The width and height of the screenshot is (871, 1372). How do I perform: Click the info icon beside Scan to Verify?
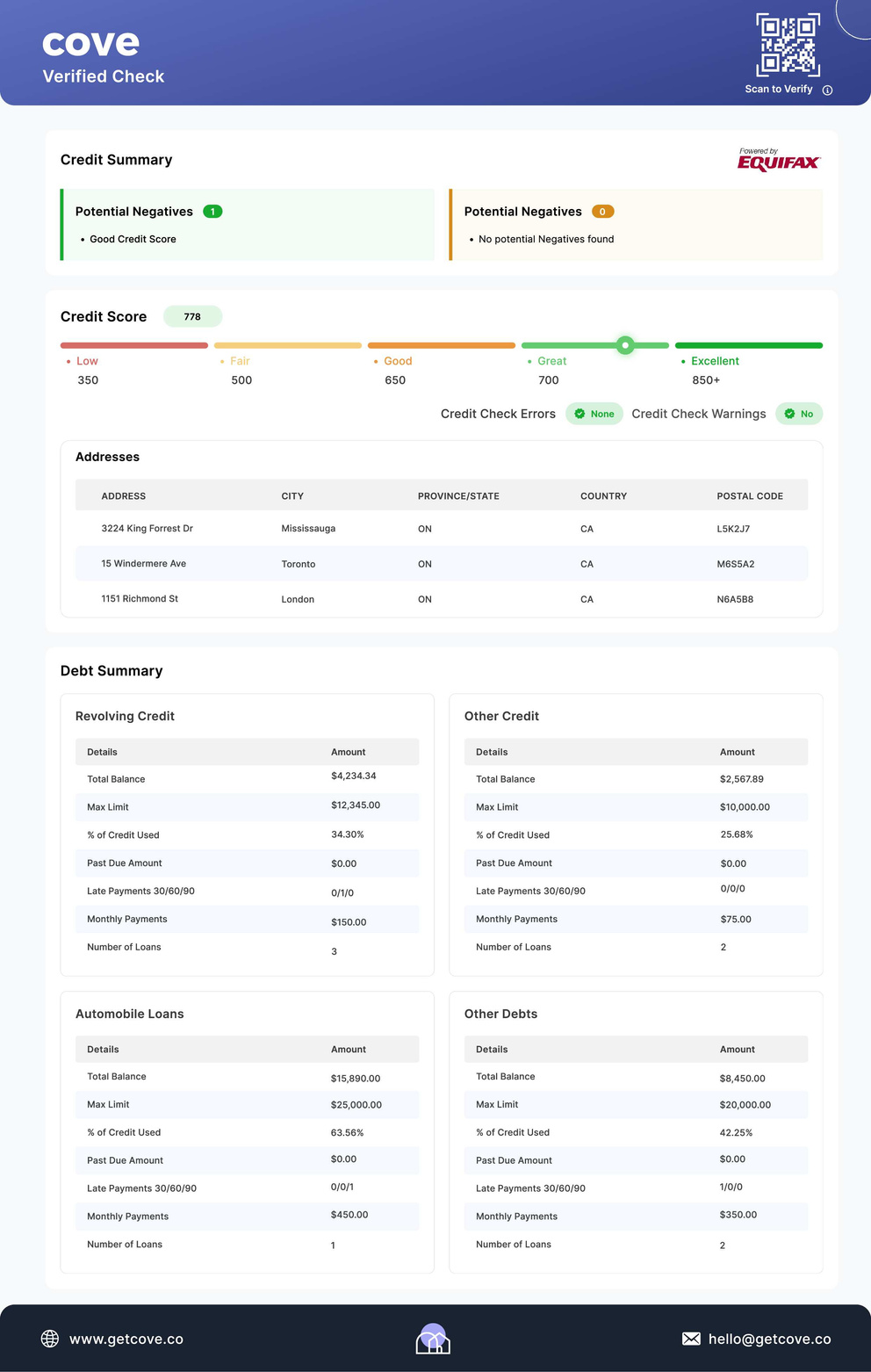click(827, 90)
